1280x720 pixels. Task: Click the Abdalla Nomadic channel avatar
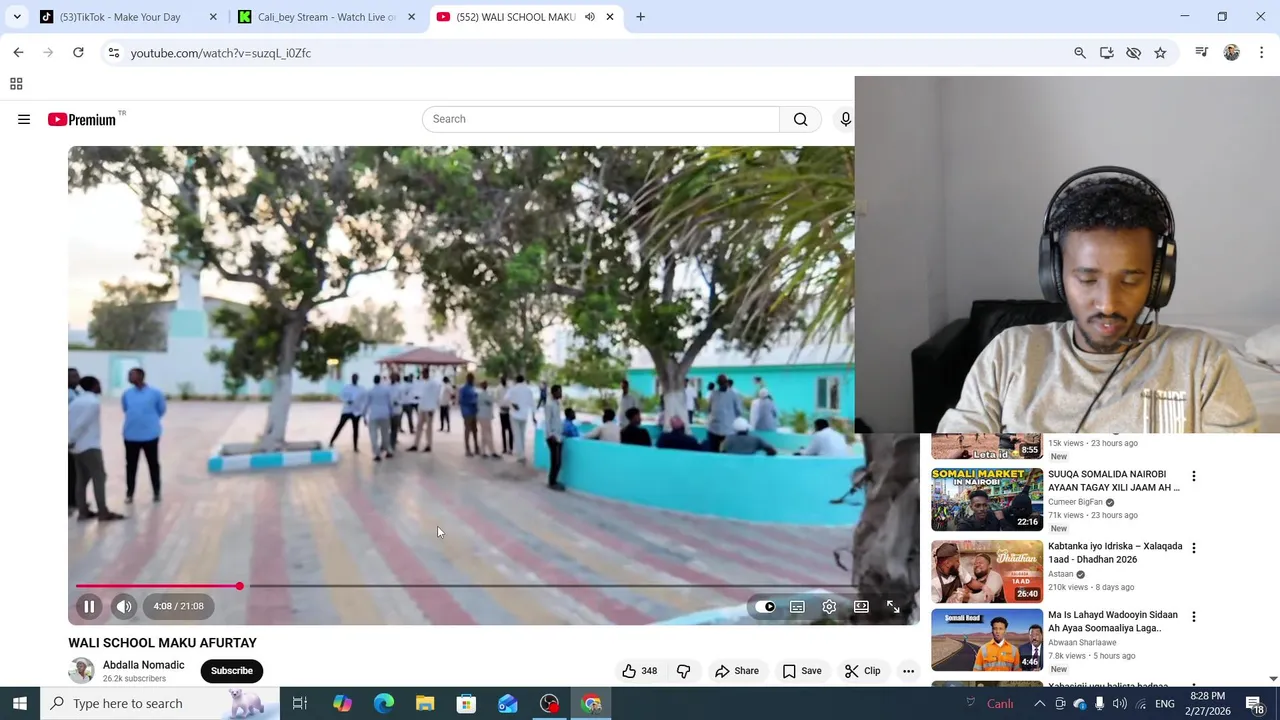coord(81,671)
